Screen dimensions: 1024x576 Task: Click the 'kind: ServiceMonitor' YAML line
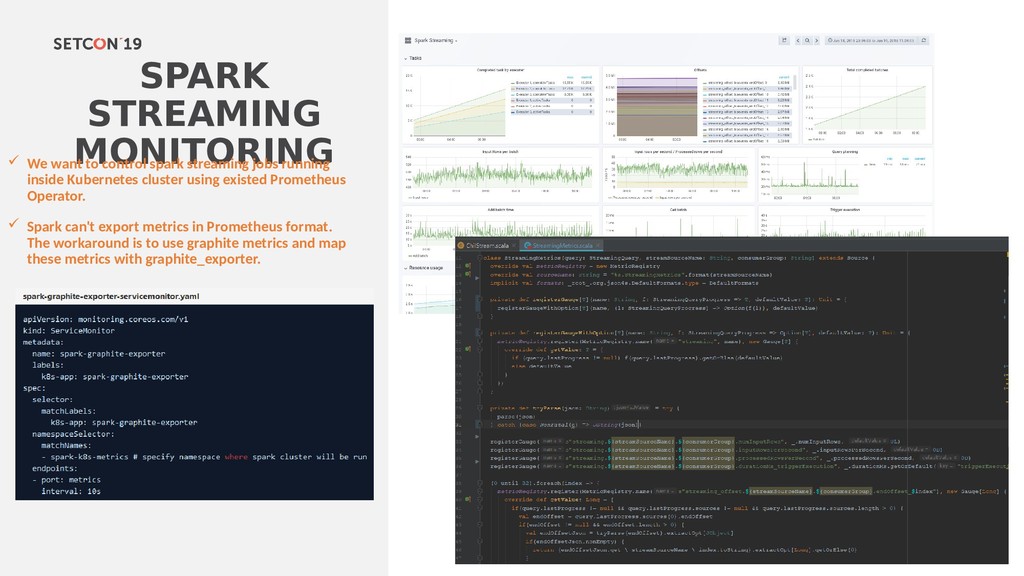69,331
